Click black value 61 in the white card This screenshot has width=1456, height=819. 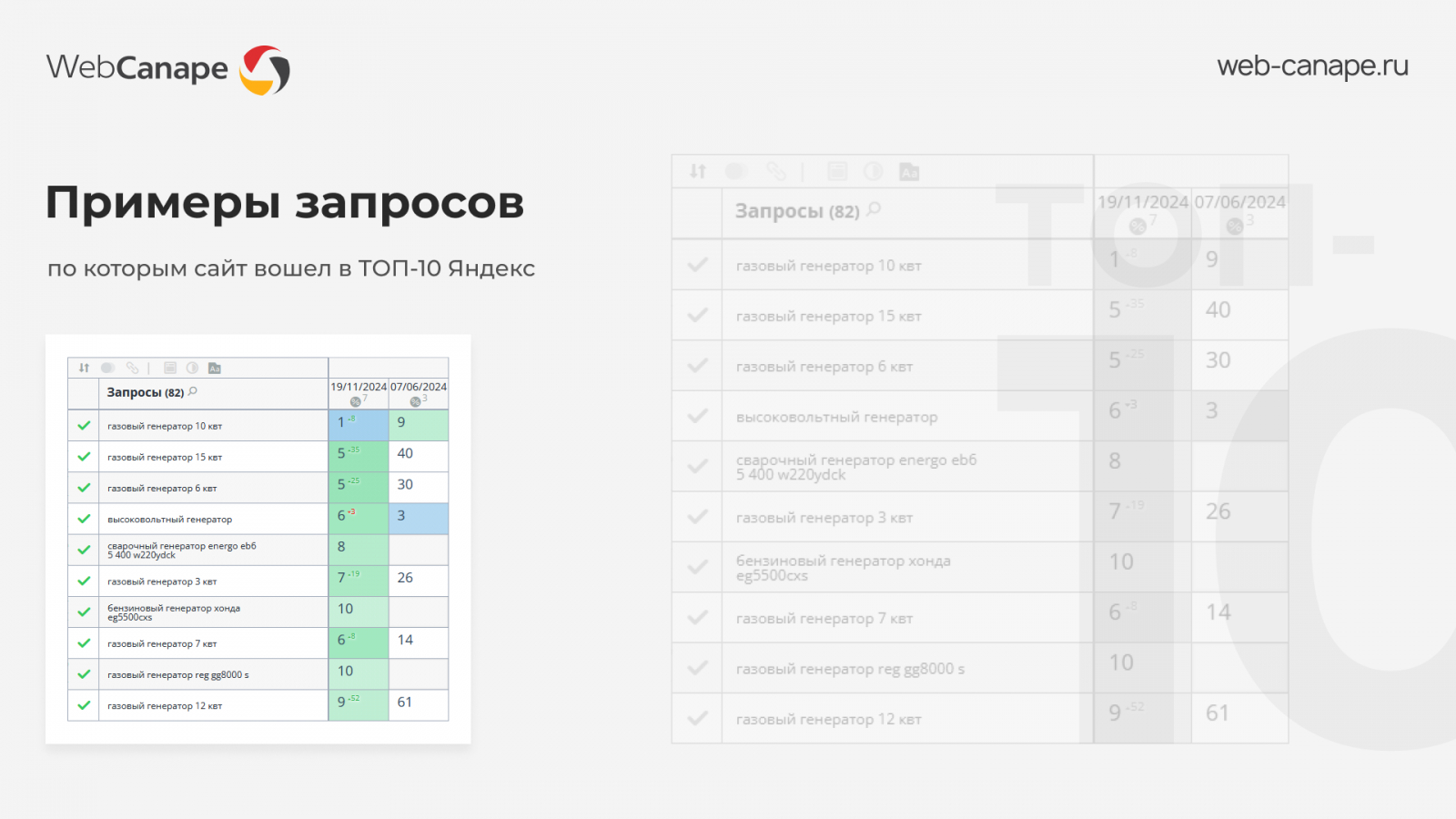pyautogui.click(x=405, y=702)
